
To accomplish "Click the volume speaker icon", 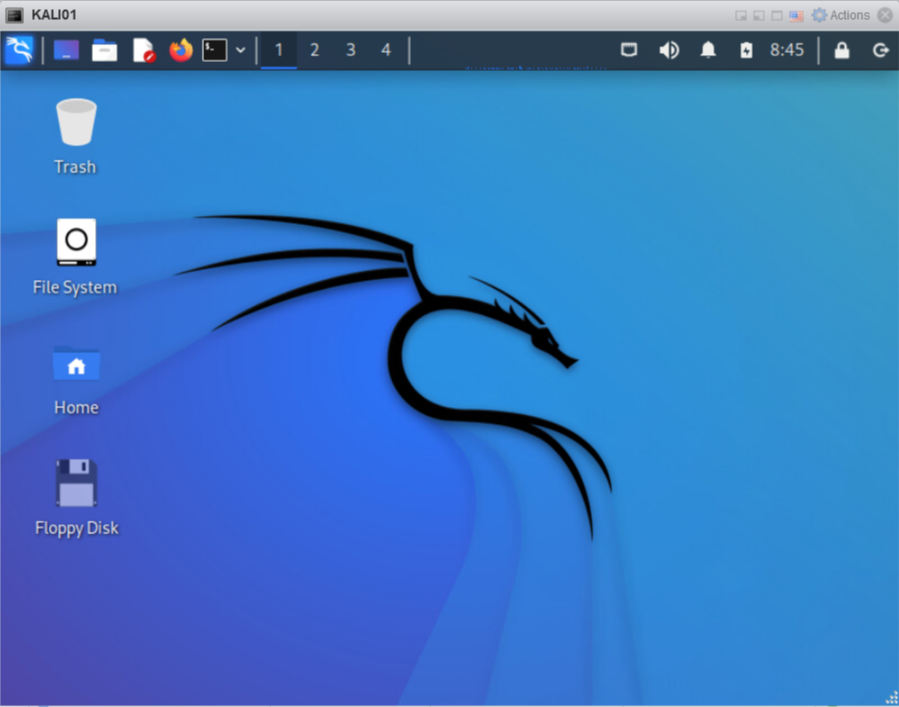I will pos(669,50).
